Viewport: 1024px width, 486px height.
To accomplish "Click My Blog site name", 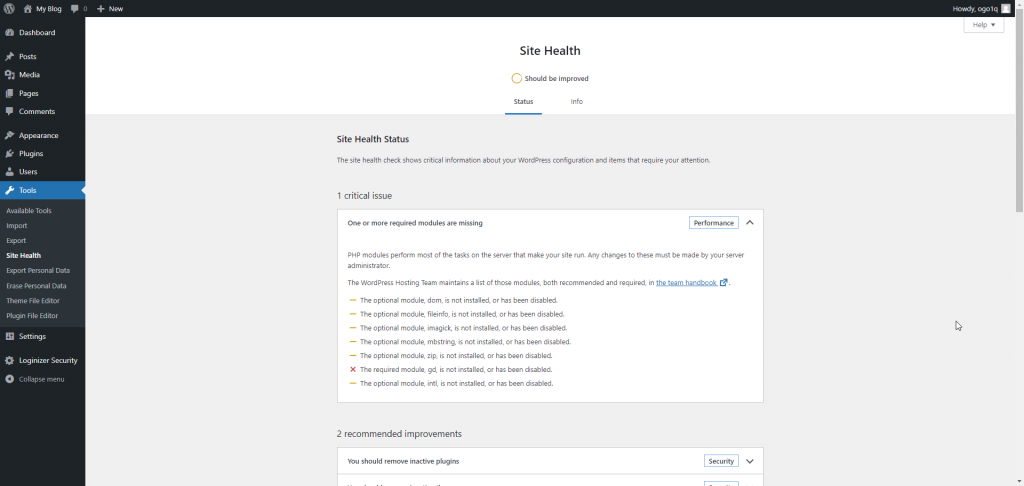I will point(48,8).
